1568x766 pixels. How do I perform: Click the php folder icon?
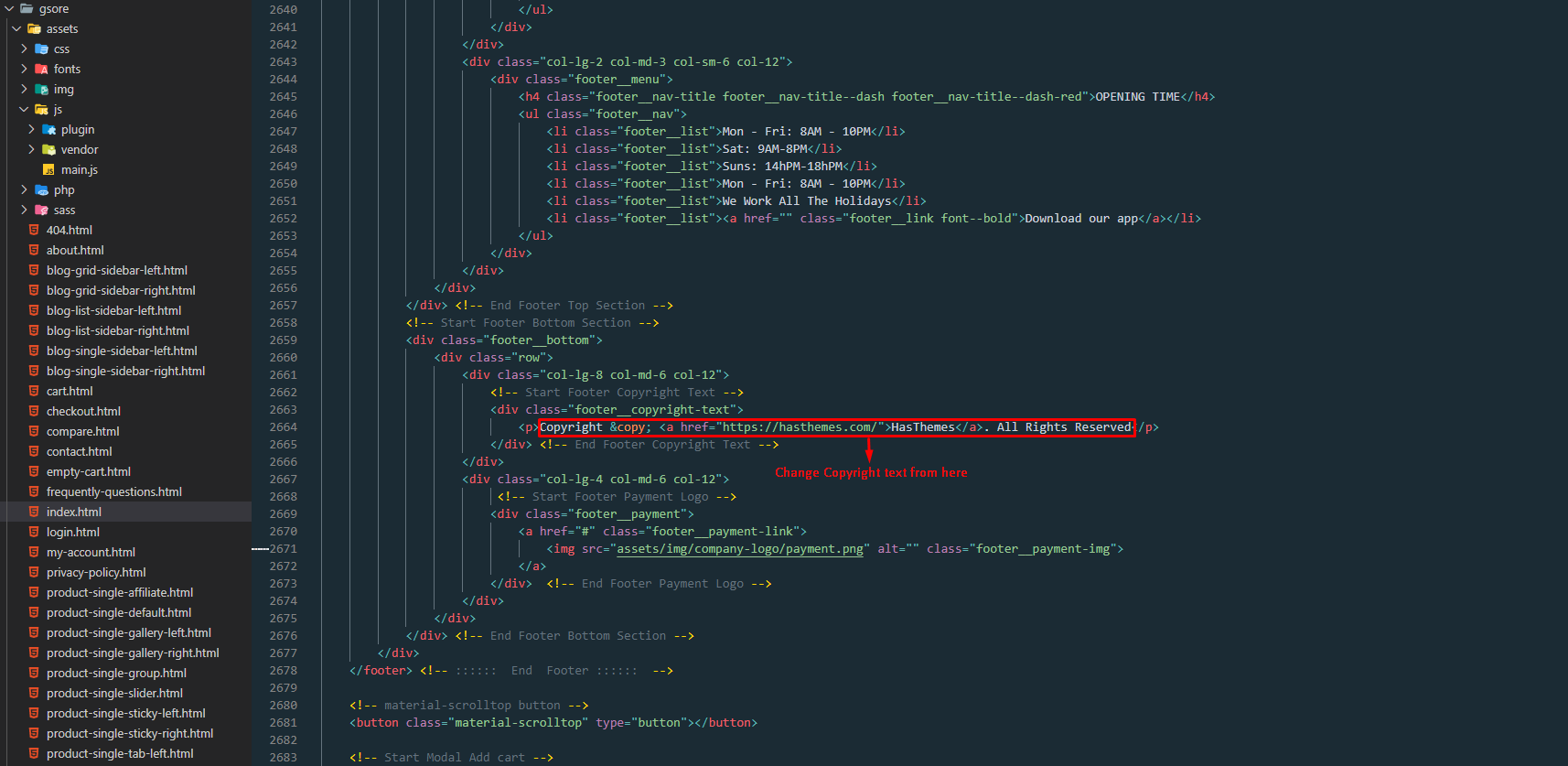click(x=41, y=190)
